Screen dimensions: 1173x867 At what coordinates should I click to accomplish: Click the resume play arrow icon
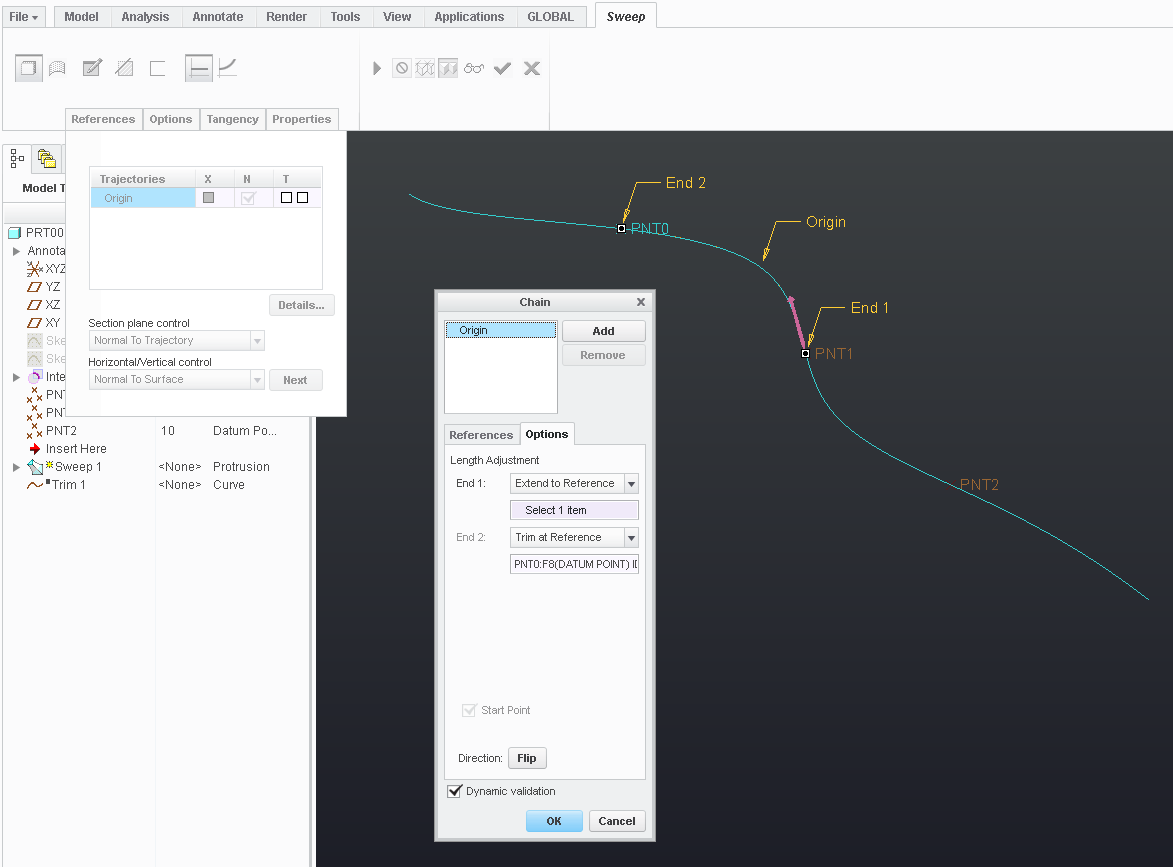pyautogui.click(x=377, y=69)
